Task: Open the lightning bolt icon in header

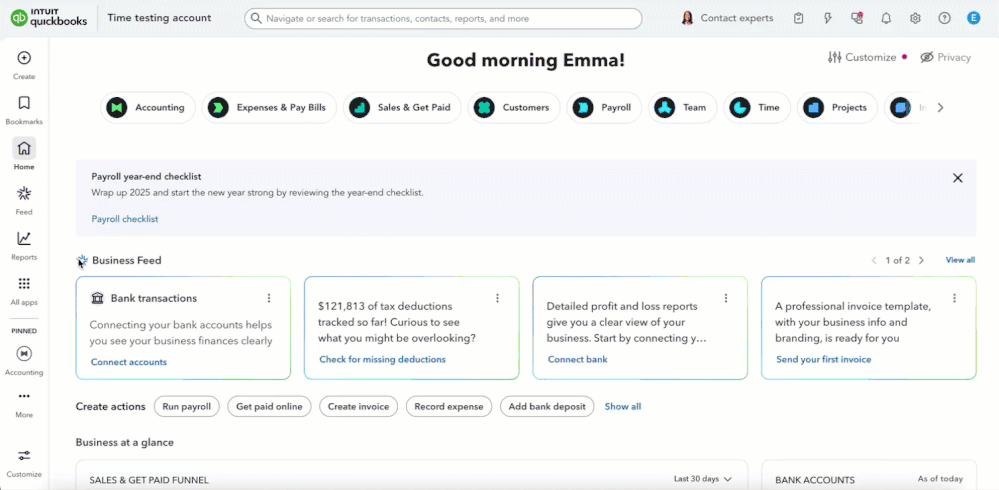Action: click(x=828, y=18)
